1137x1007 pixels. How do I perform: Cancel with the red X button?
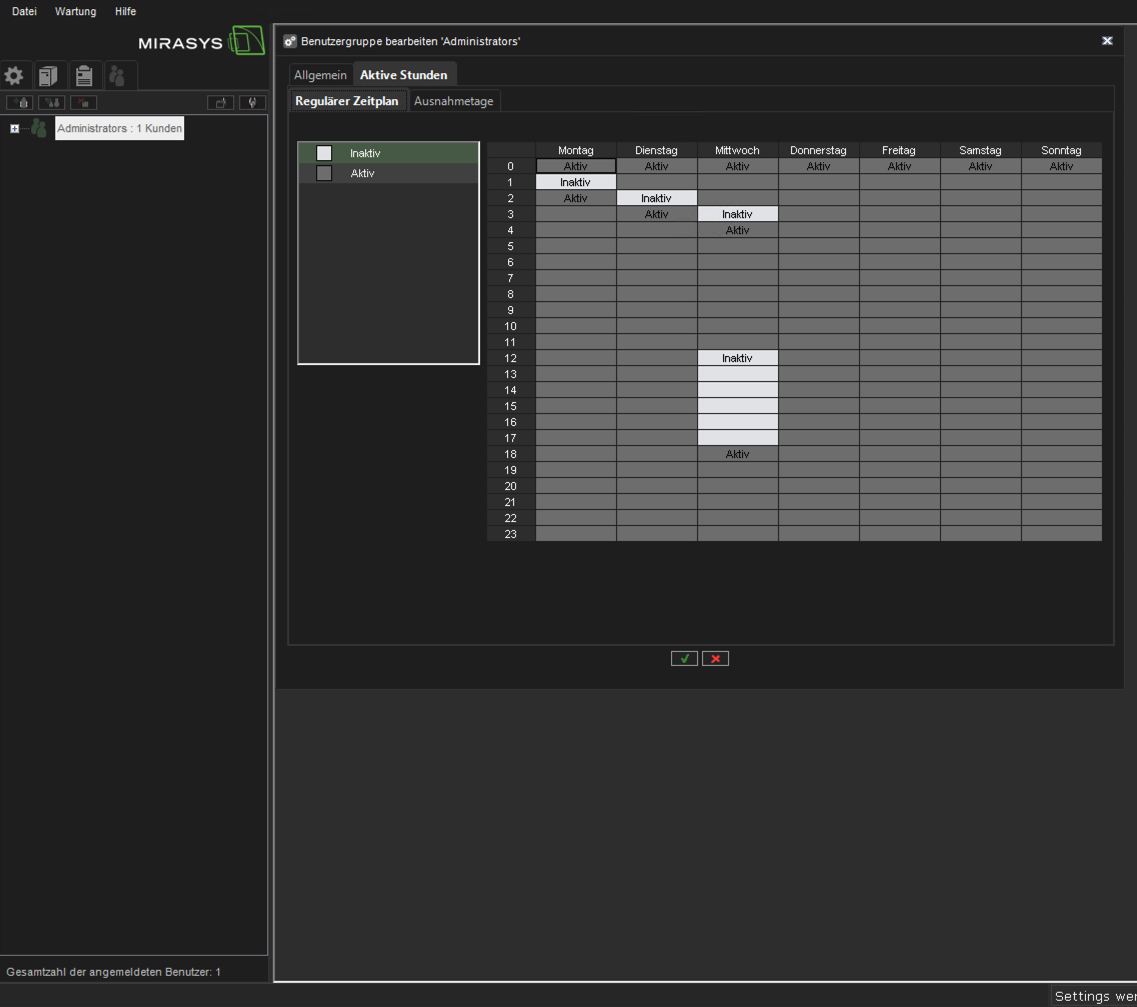point(715,658)
